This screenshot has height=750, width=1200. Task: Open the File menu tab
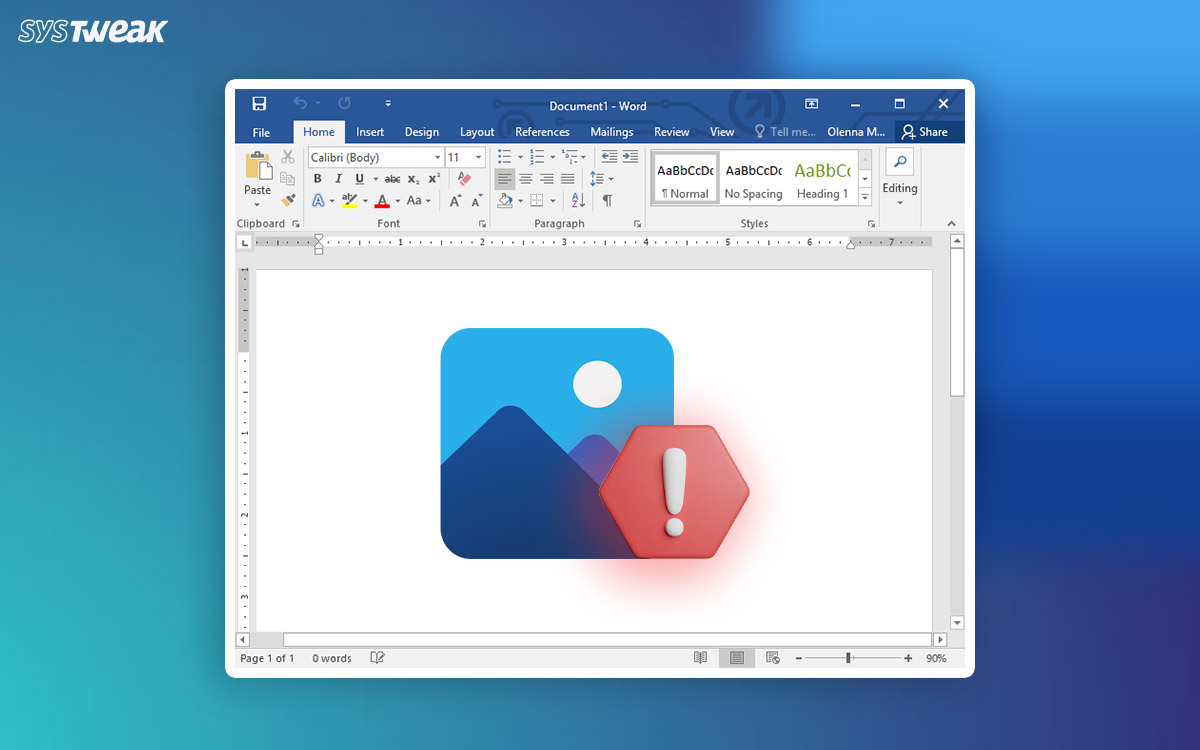pyautogui.click(x=261, y=132)
